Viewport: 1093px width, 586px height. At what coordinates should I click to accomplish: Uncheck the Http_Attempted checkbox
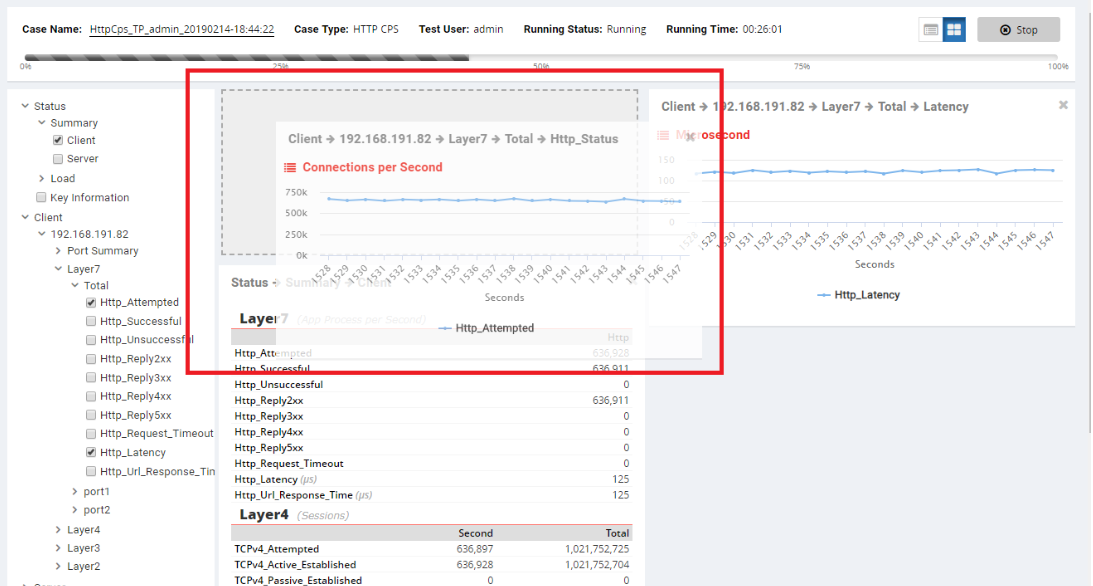point(91,302)
